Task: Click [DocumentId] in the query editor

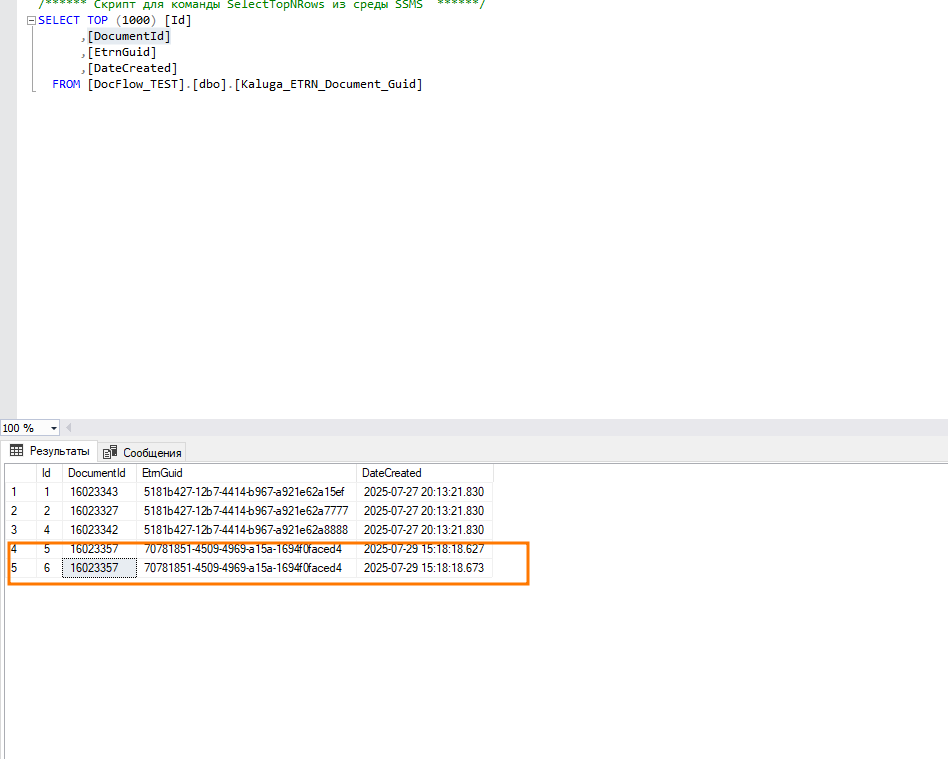Action: coord(129,36)
